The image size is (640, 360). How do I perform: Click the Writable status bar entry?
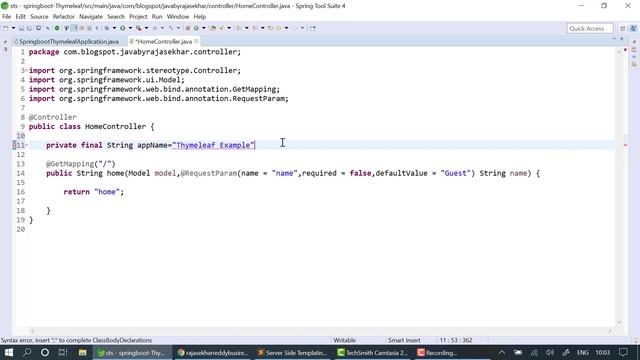tap(344, 340)
